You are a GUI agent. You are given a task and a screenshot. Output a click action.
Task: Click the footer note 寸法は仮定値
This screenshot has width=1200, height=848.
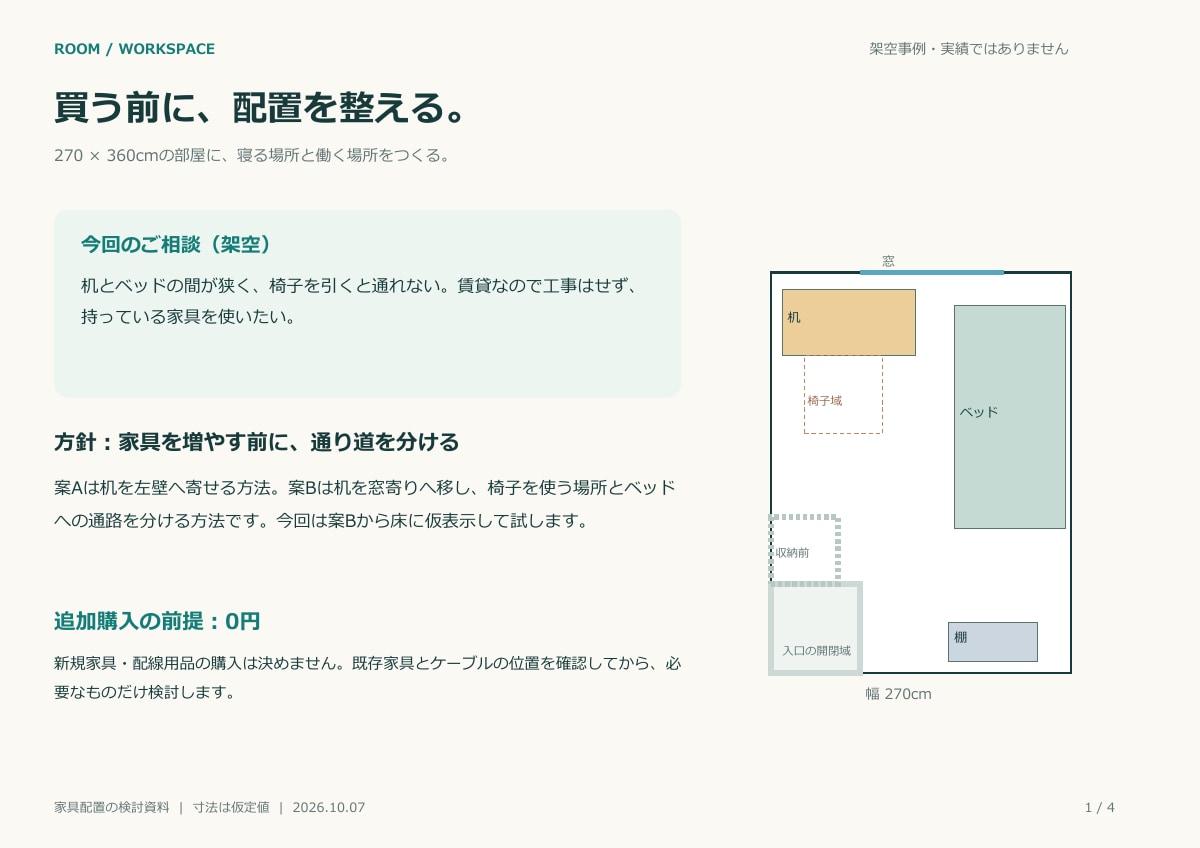231,807
